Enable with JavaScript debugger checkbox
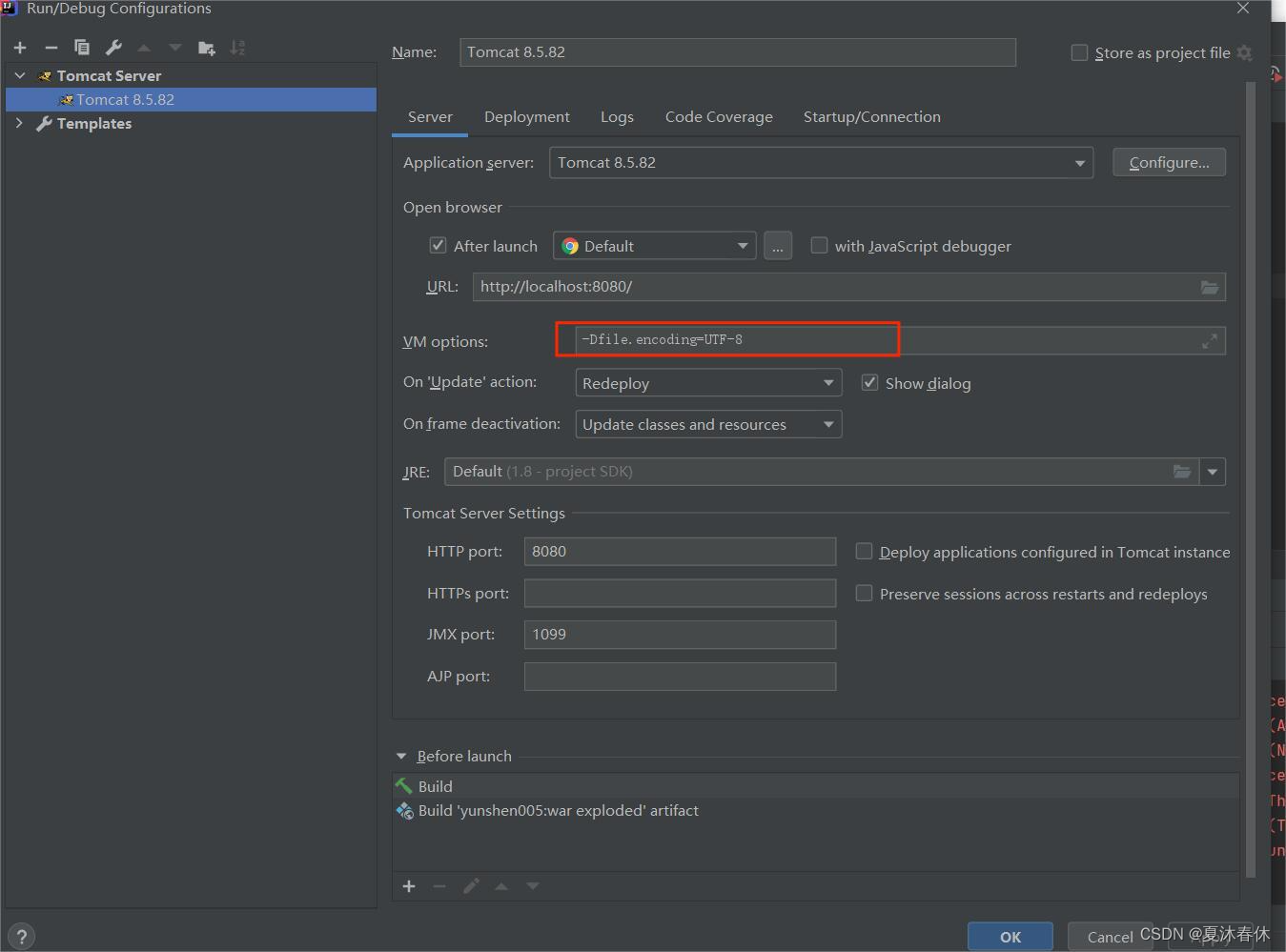Screen dimensions: 1286x952 coord(819,245)
